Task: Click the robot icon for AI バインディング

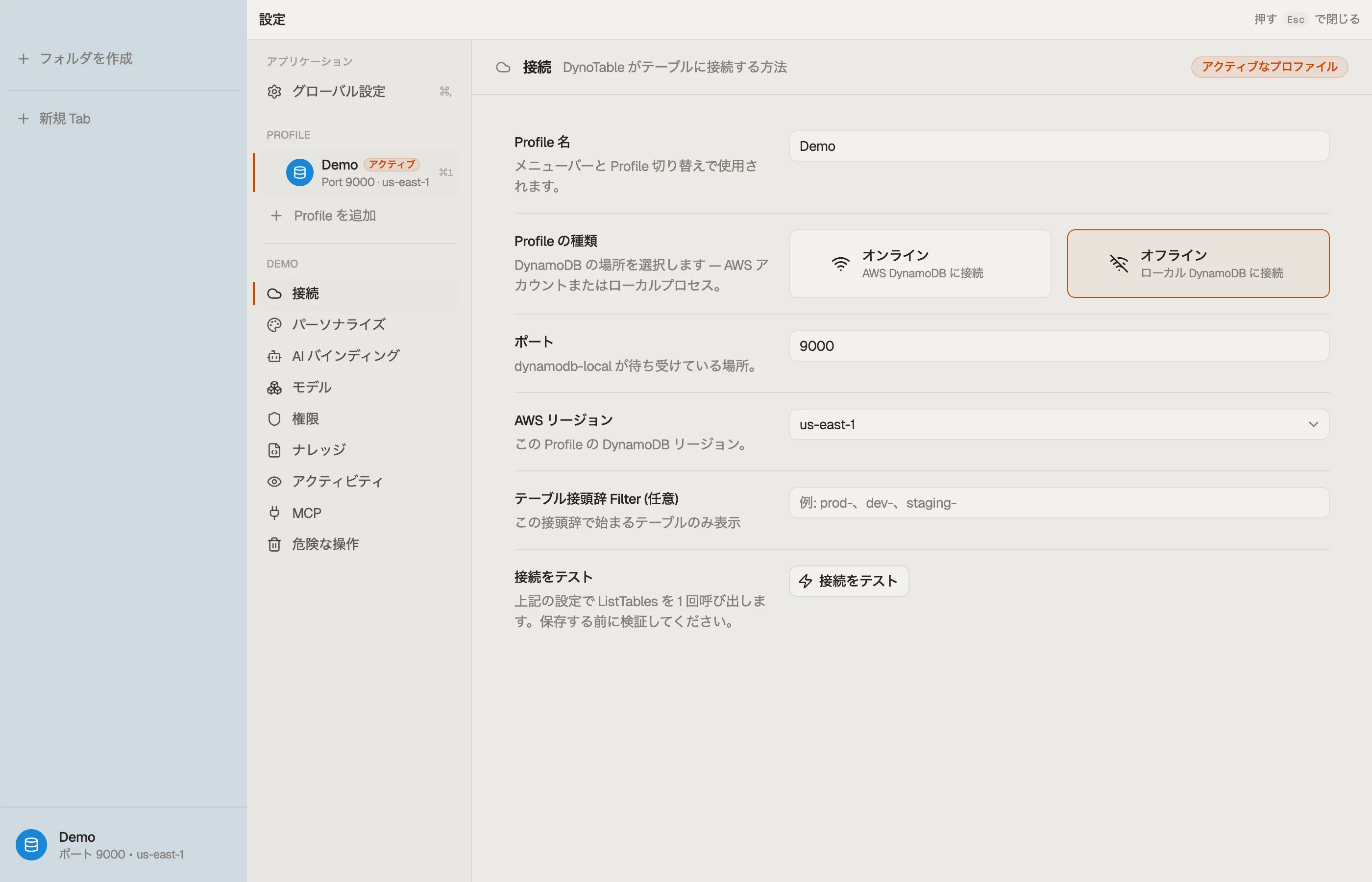Action: 274,356
